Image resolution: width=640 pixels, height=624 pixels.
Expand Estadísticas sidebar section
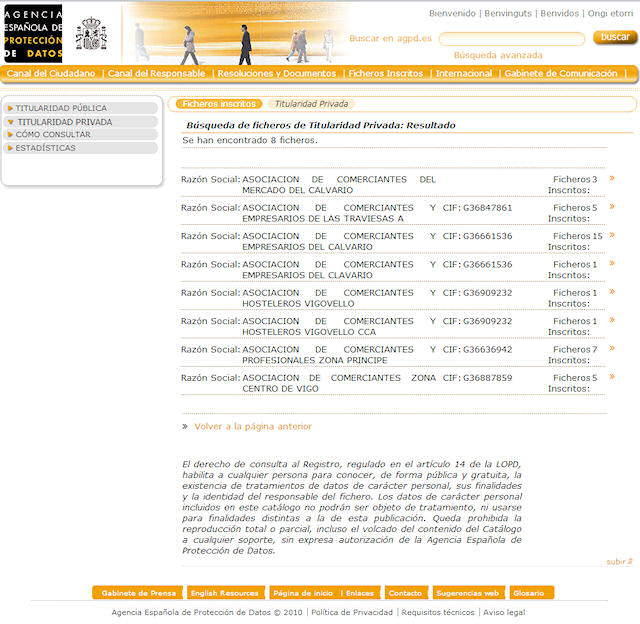click(x=80, y=148)
